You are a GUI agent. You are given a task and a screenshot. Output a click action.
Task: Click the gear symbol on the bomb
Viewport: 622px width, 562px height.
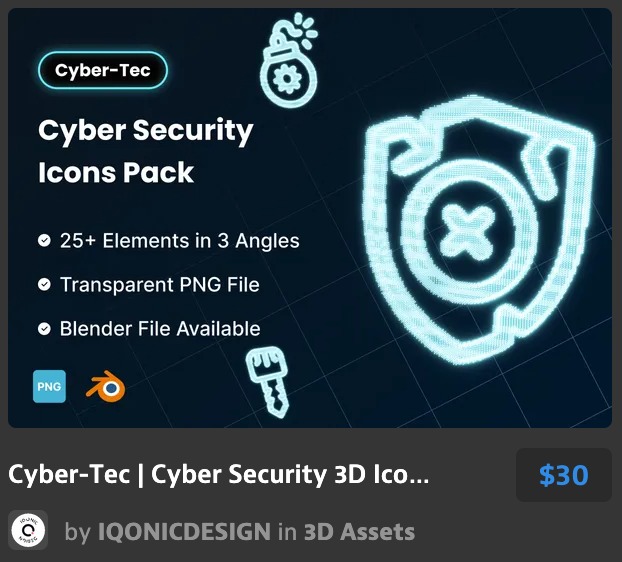[288, 79]
